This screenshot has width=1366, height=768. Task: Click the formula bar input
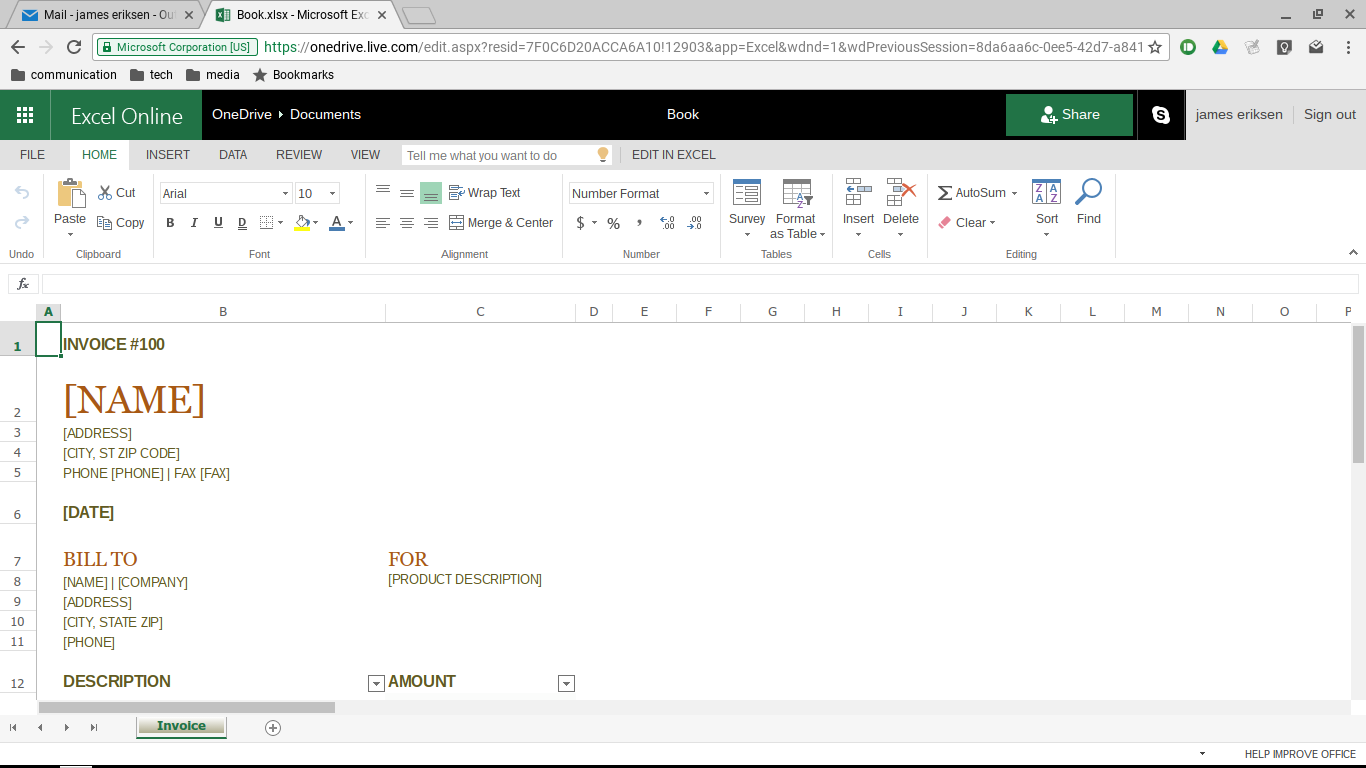[700, 284]
